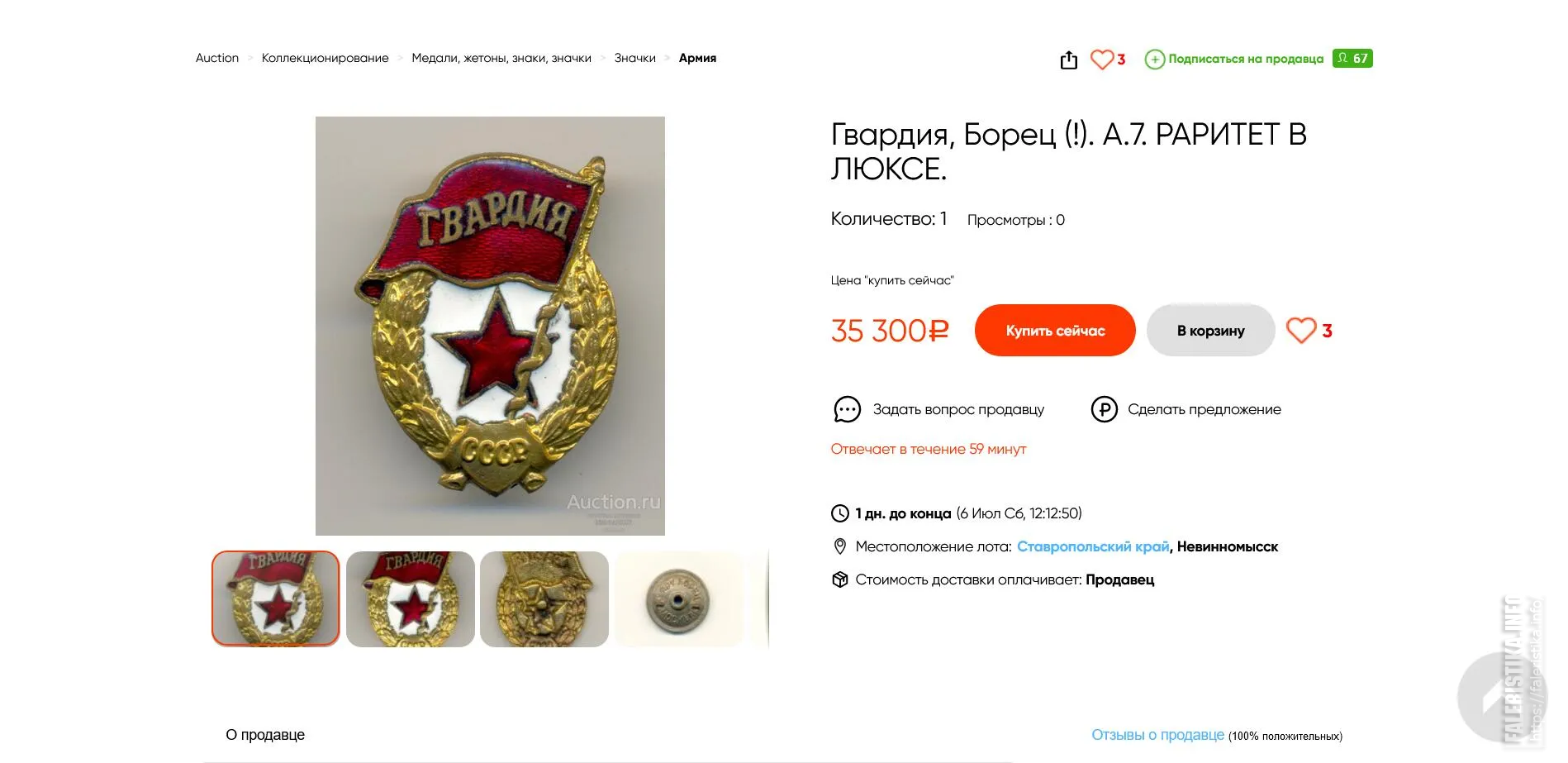1568x763 pixels.
Task: Select the second badge thumbnail
Action: pyautogui.click(x=411, y=599)
